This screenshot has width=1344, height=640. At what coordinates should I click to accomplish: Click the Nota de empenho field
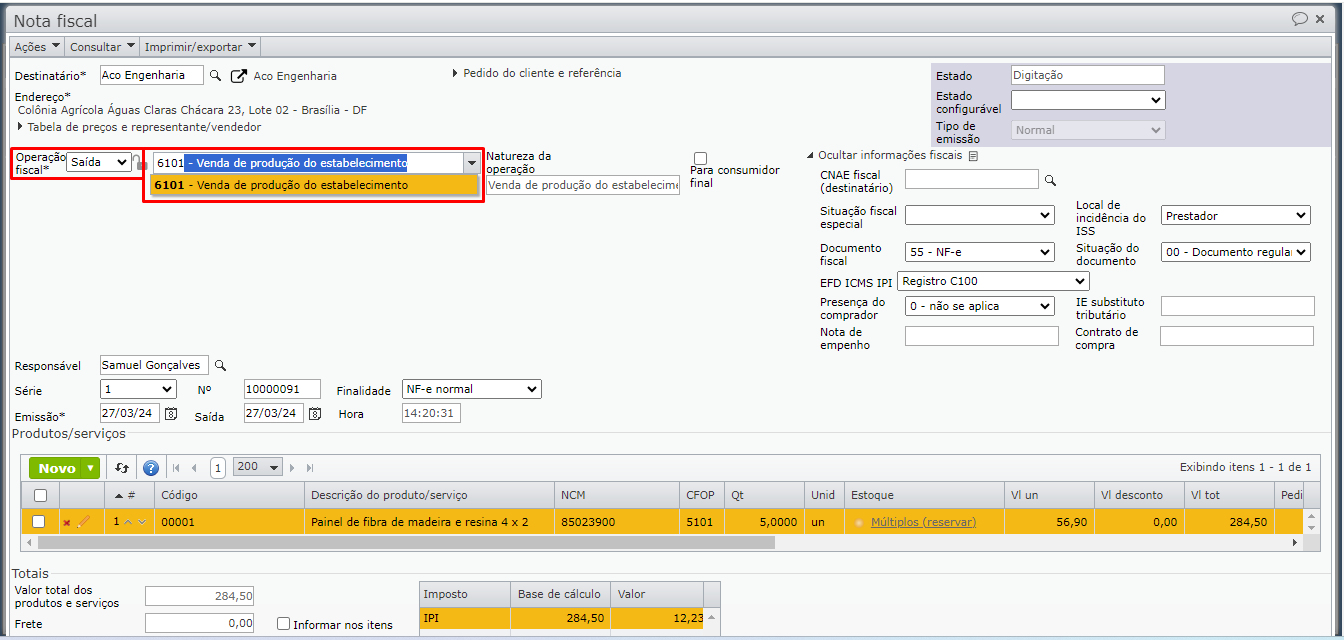pyautogui.click(x=981, y=336)
